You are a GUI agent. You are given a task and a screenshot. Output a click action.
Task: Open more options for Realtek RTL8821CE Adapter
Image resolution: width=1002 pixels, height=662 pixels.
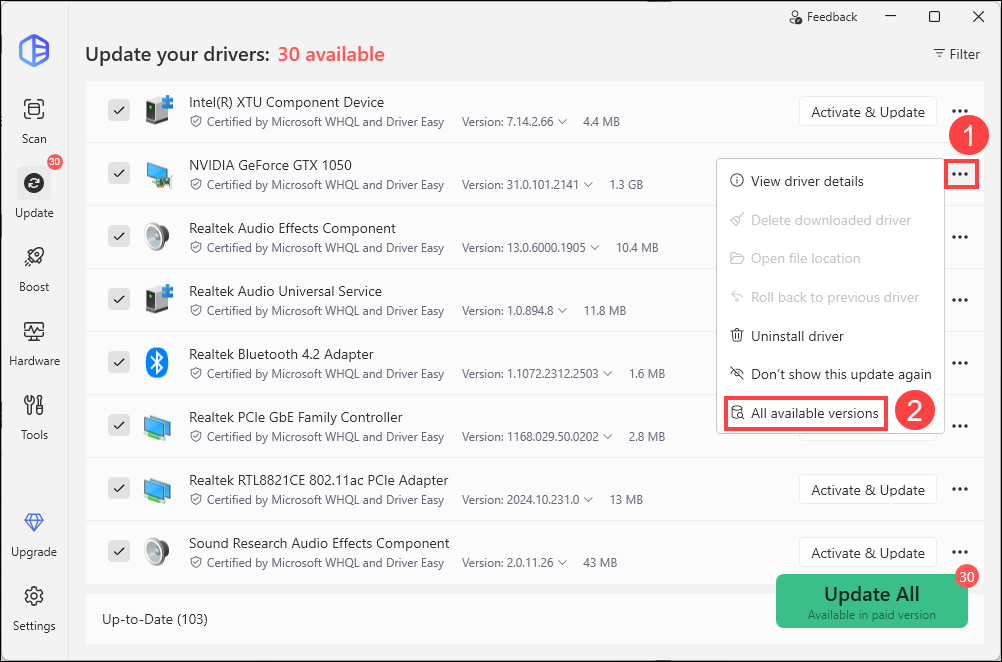(960, 489)
